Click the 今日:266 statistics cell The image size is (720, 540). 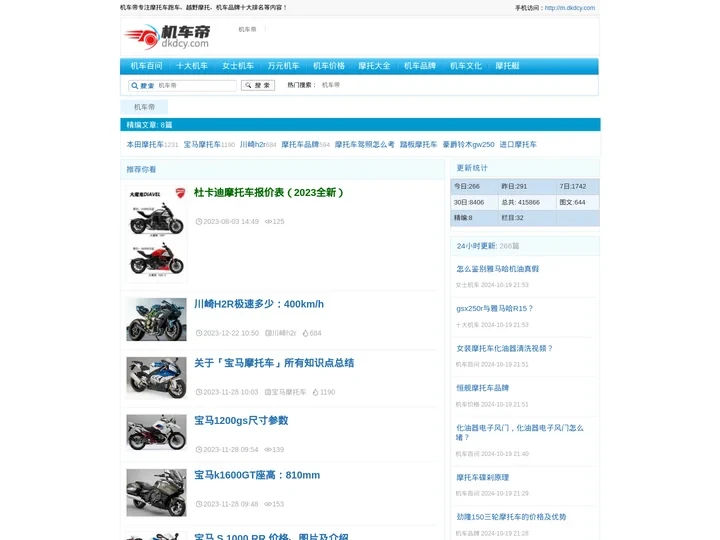474,186
